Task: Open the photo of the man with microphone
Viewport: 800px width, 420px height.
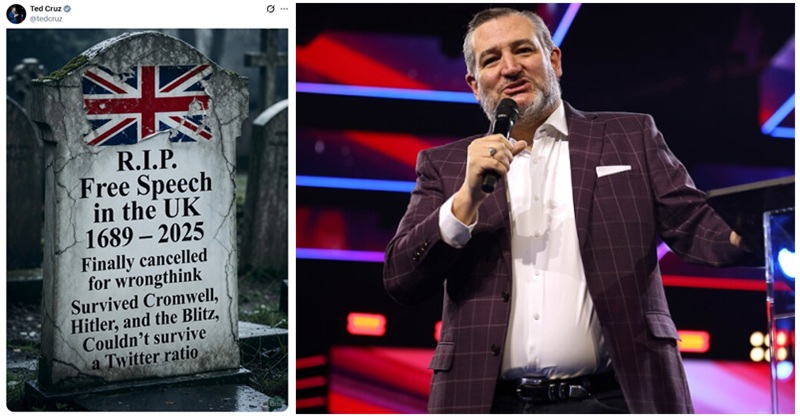Action: [x=545, y=208]
